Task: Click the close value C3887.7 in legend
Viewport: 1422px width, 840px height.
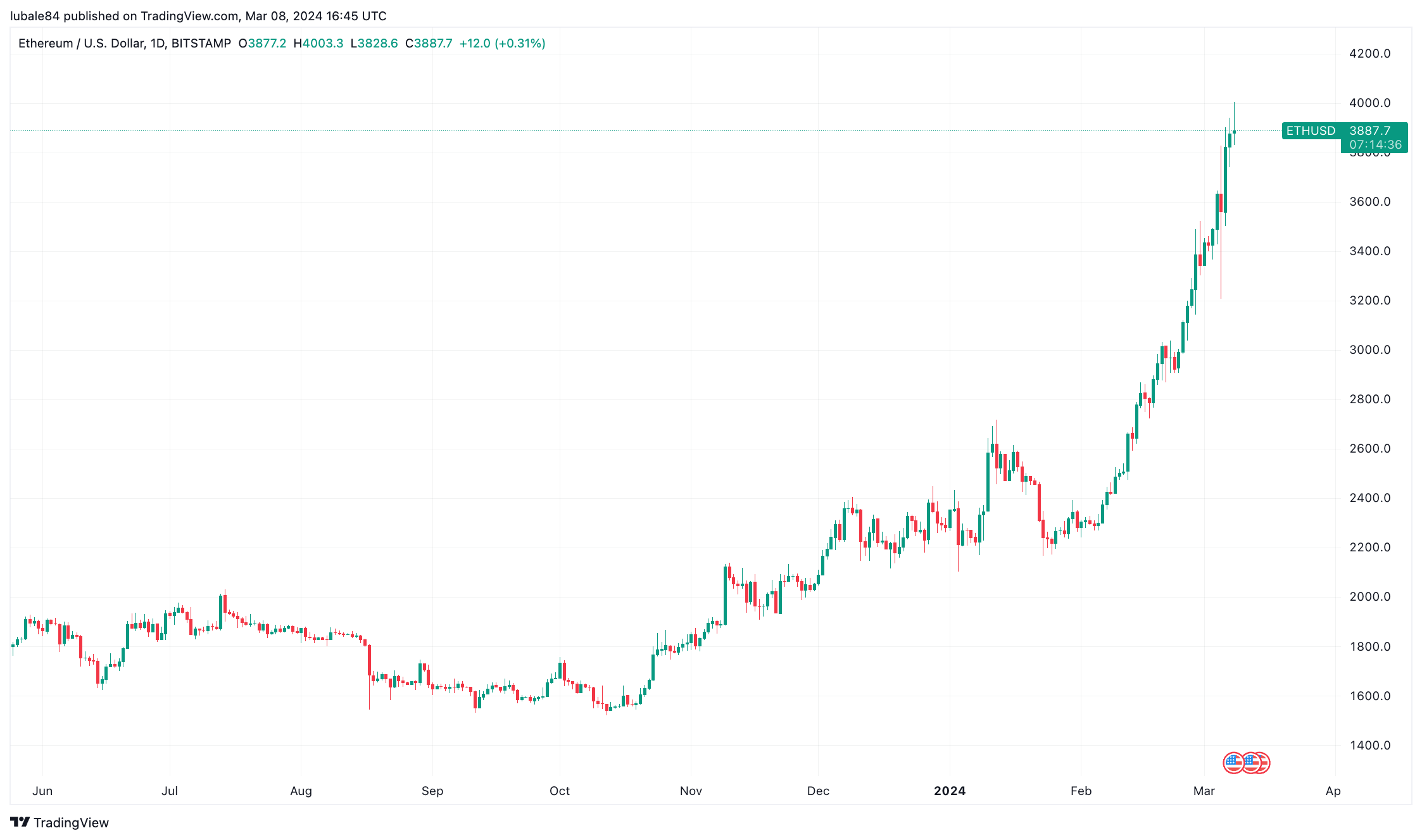Action: coord(429,43)
